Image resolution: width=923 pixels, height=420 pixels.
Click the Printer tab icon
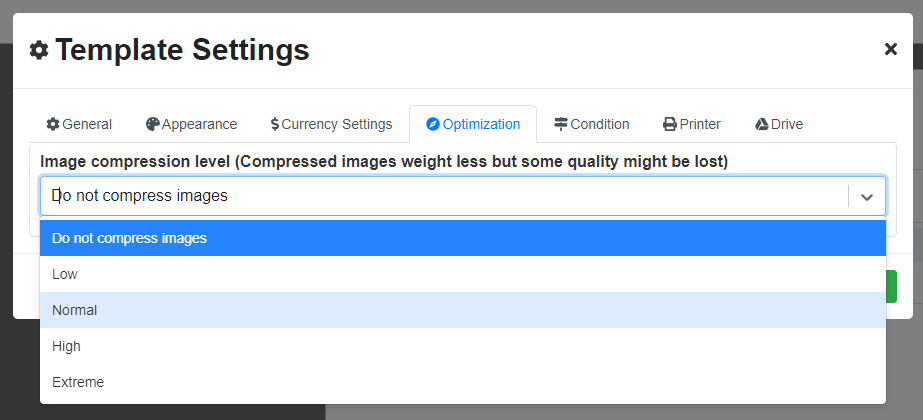click(670, 124)
